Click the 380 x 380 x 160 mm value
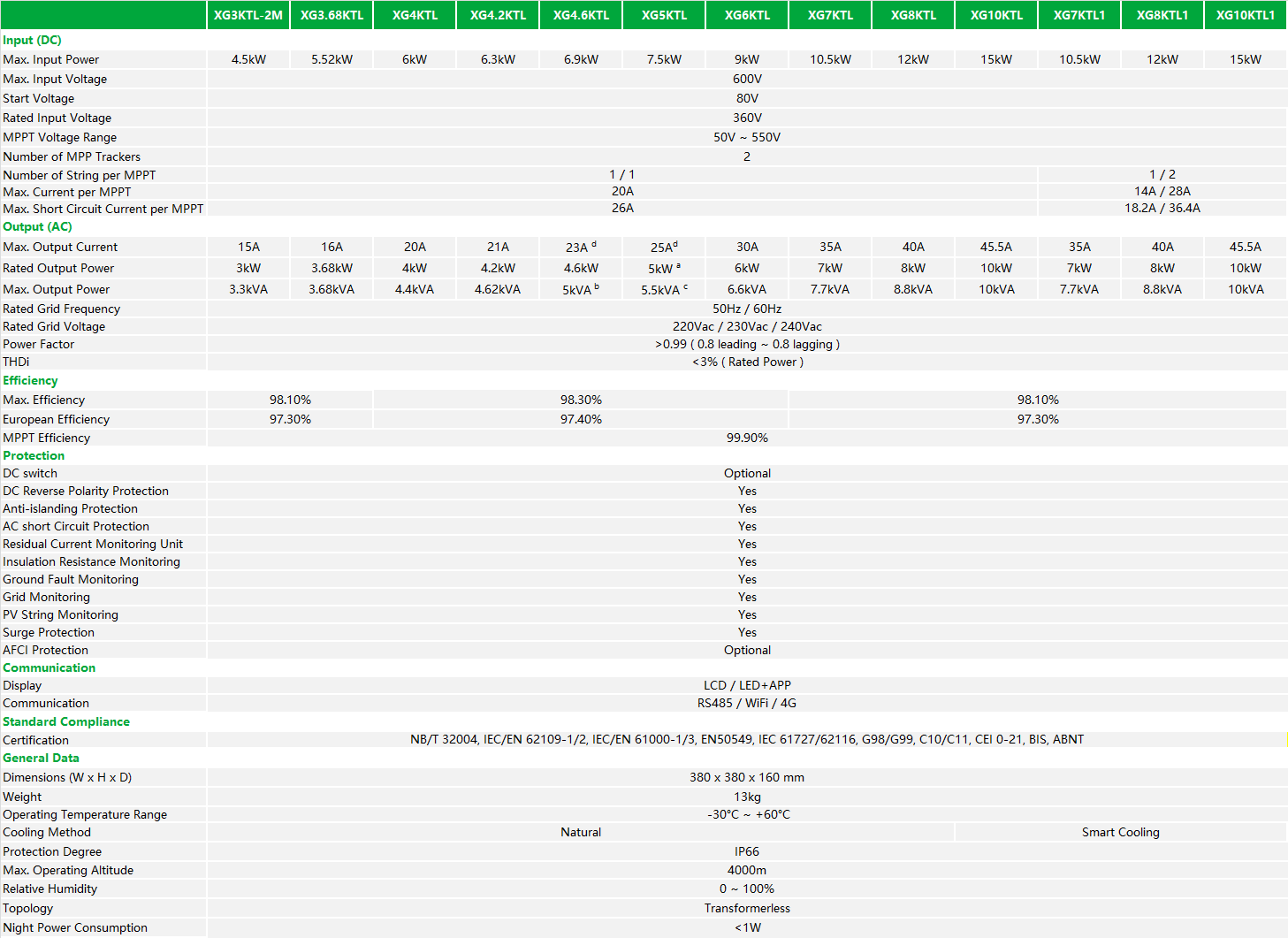 coord(747,777)
